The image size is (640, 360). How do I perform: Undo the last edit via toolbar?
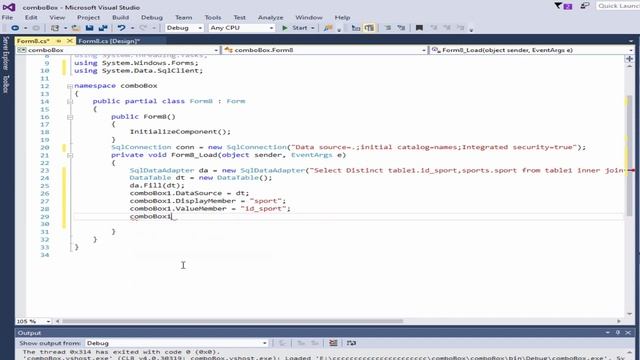point(121,28)
